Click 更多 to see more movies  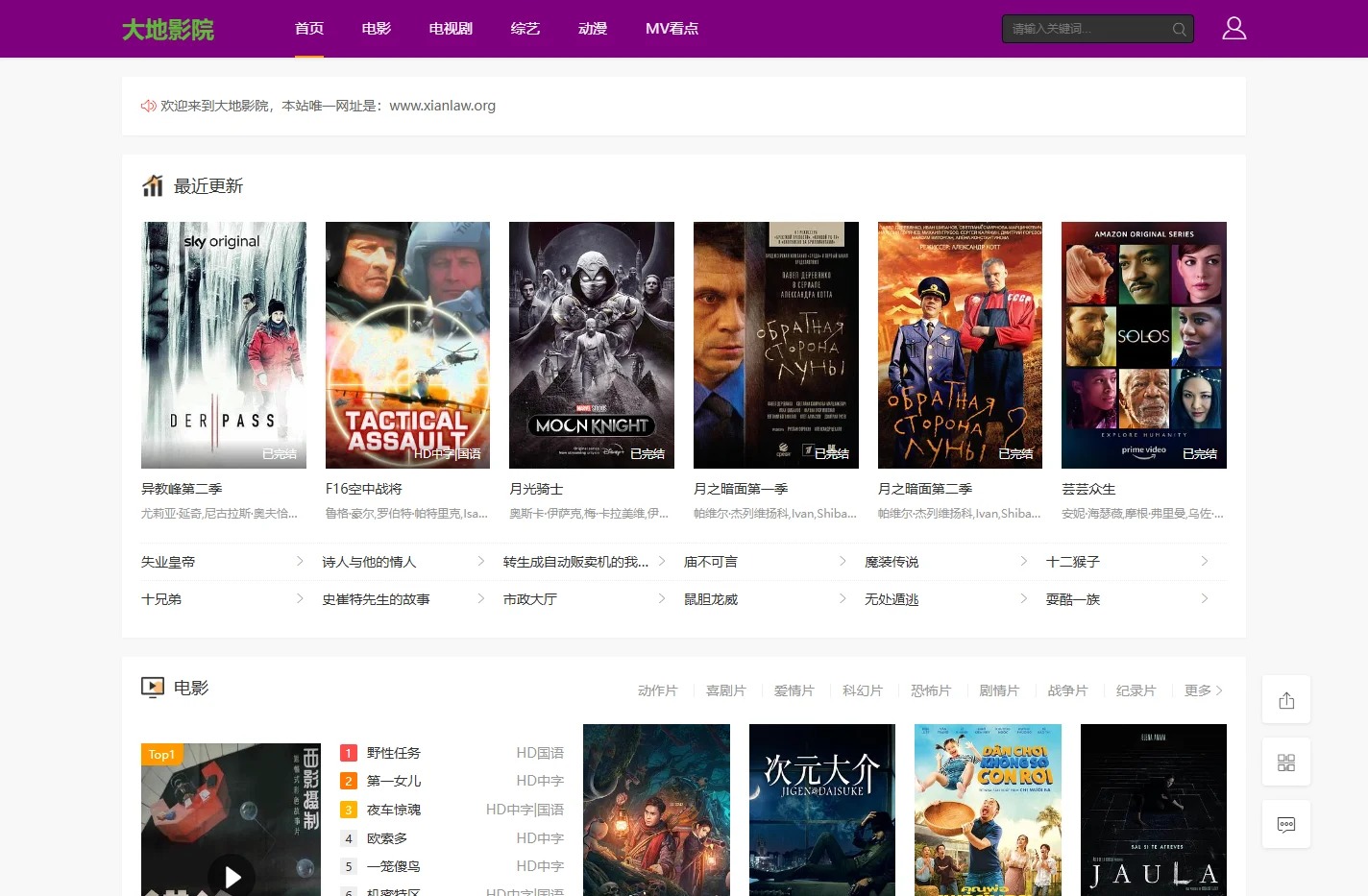1204,690
